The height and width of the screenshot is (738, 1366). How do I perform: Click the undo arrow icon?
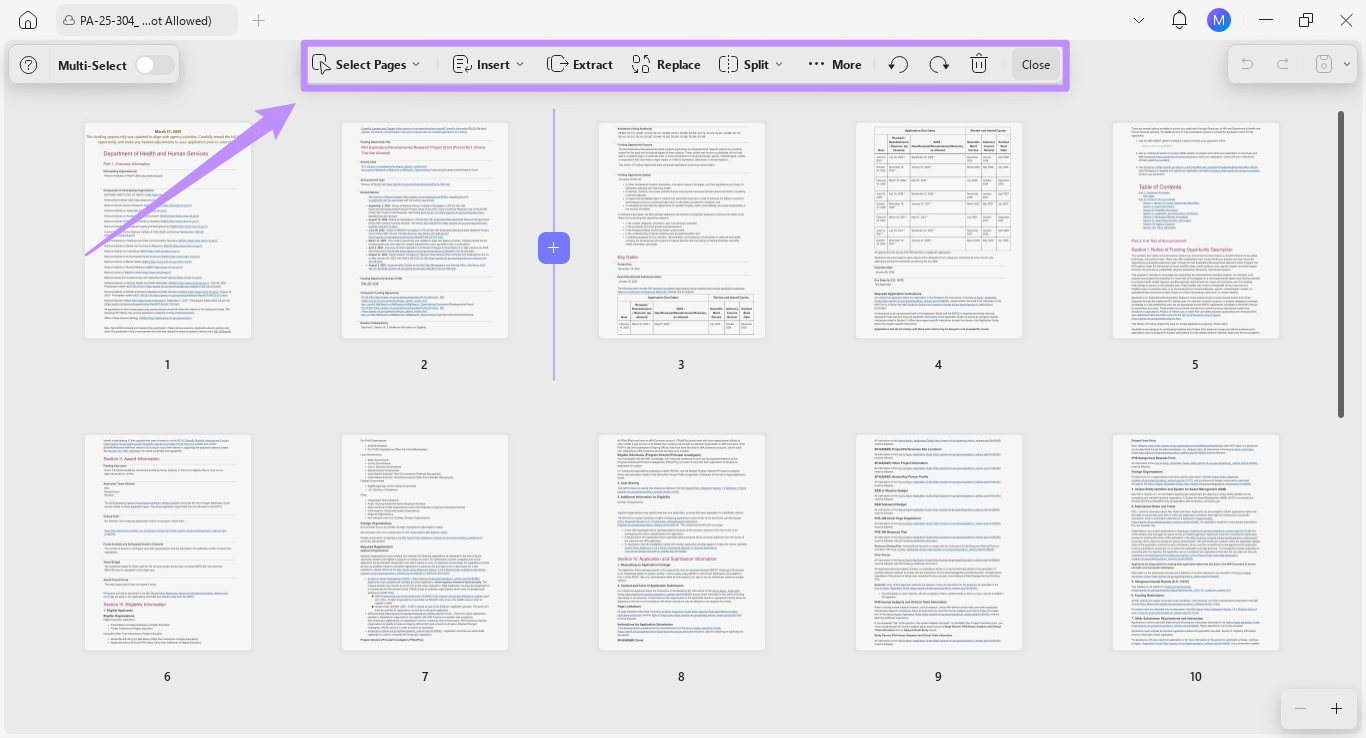pyautogui.click(x=1247, y=65)
